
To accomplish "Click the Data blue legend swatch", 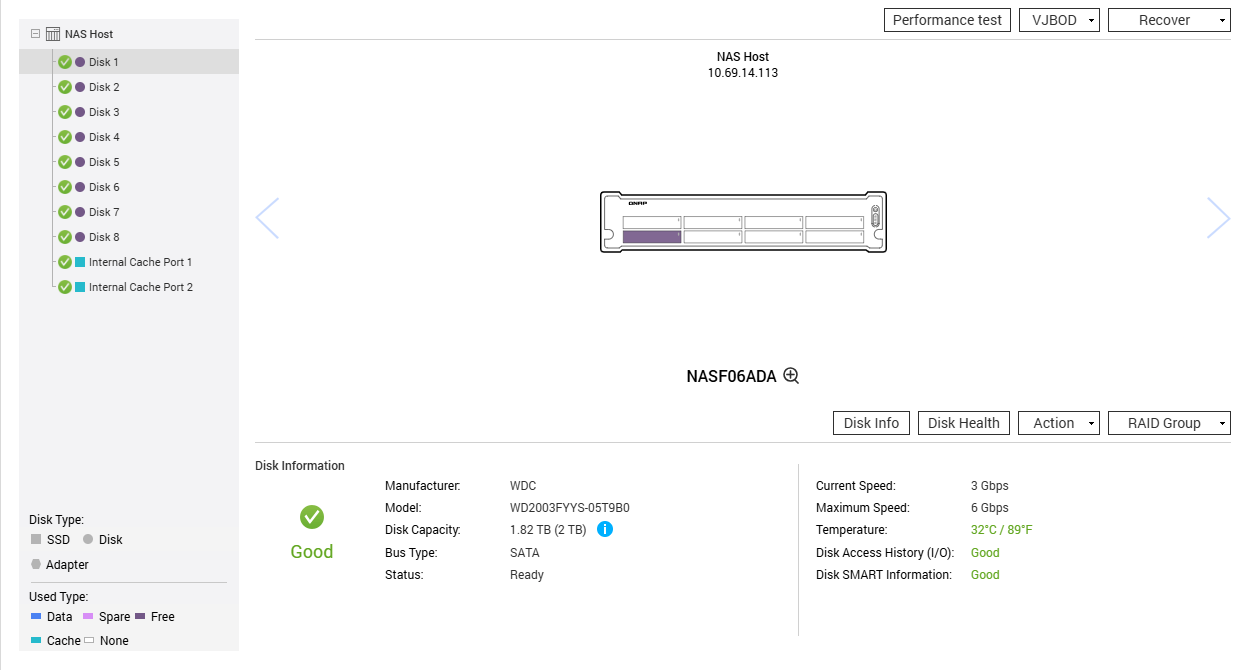I will pyautogui.click(x=36, y=616).
